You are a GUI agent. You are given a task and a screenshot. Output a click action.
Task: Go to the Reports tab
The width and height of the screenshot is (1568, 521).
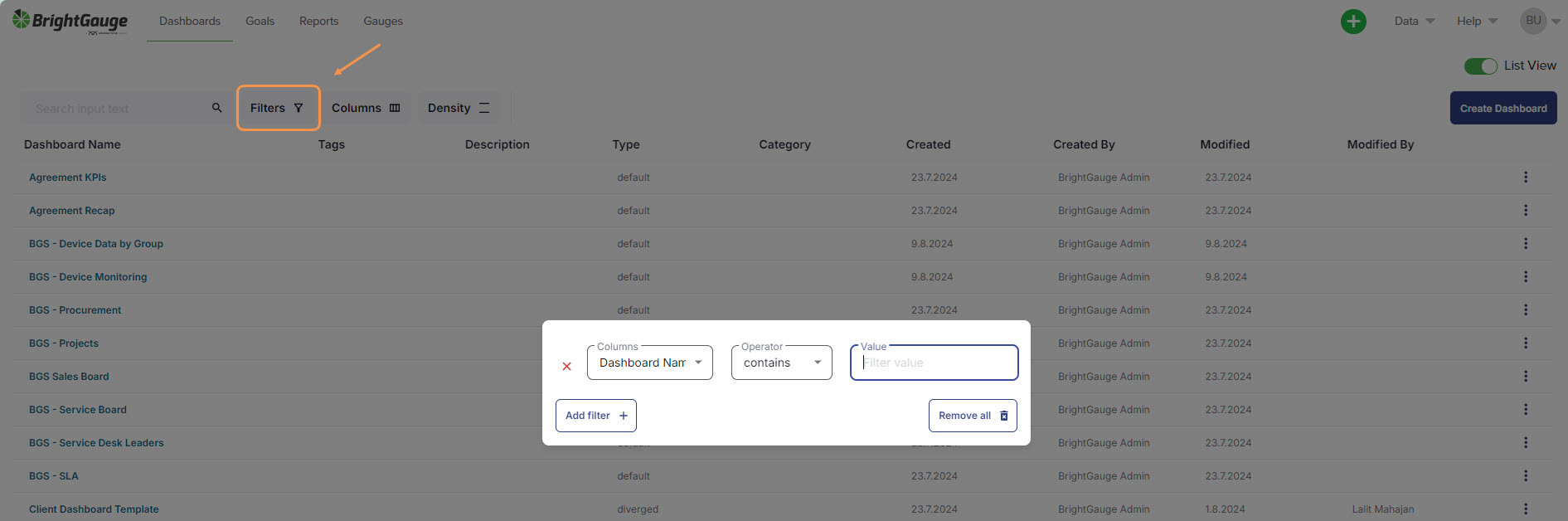coord(319,21)
